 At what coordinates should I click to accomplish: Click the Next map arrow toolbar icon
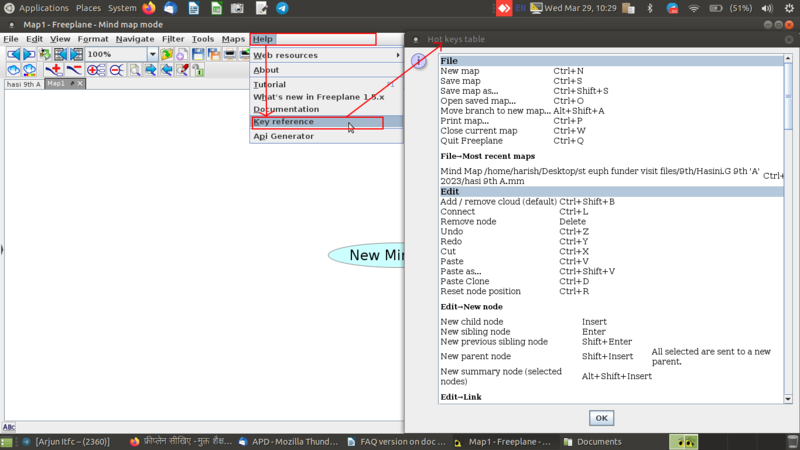tap(29, 54)
